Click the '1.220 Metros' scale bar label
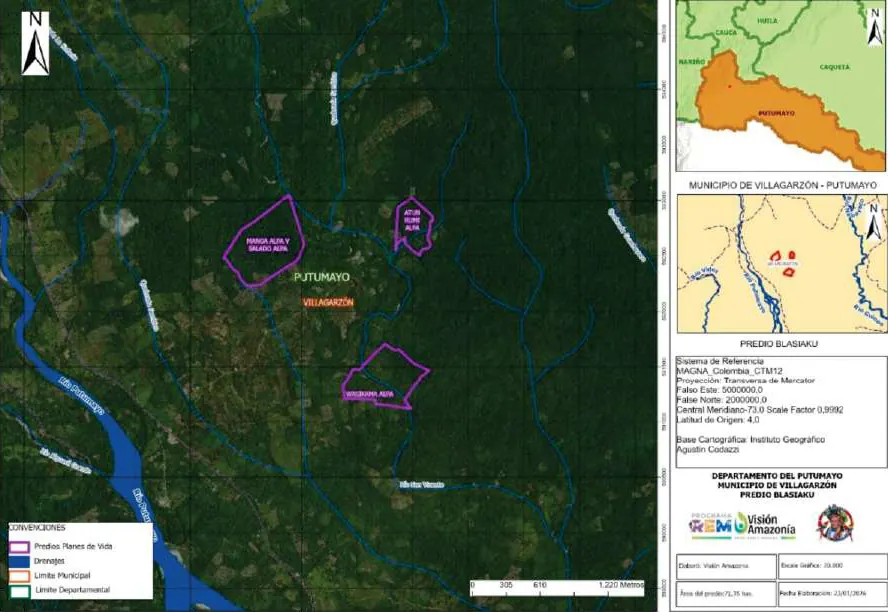Image resolution: width=888 pixels, height=612 pixels. coord(622,585)
